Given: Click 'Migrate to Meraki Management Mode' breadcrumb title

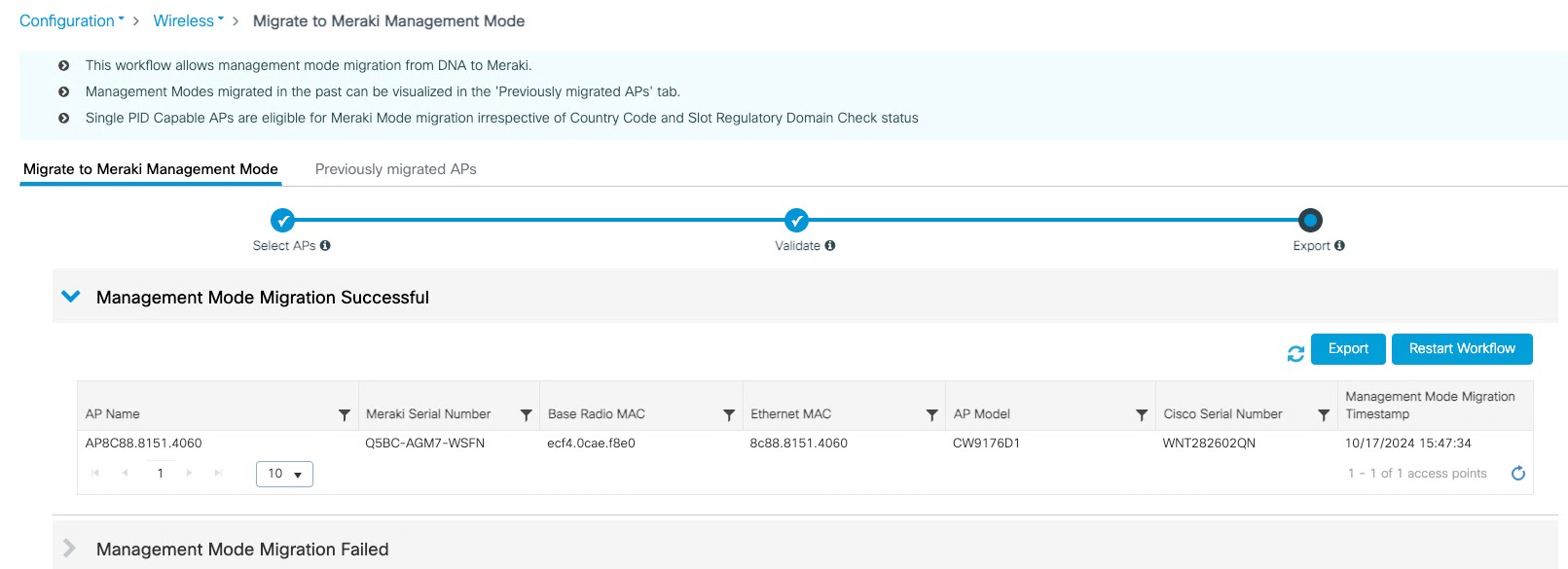Looking at the screenshot, I should [x=388, y=20].
